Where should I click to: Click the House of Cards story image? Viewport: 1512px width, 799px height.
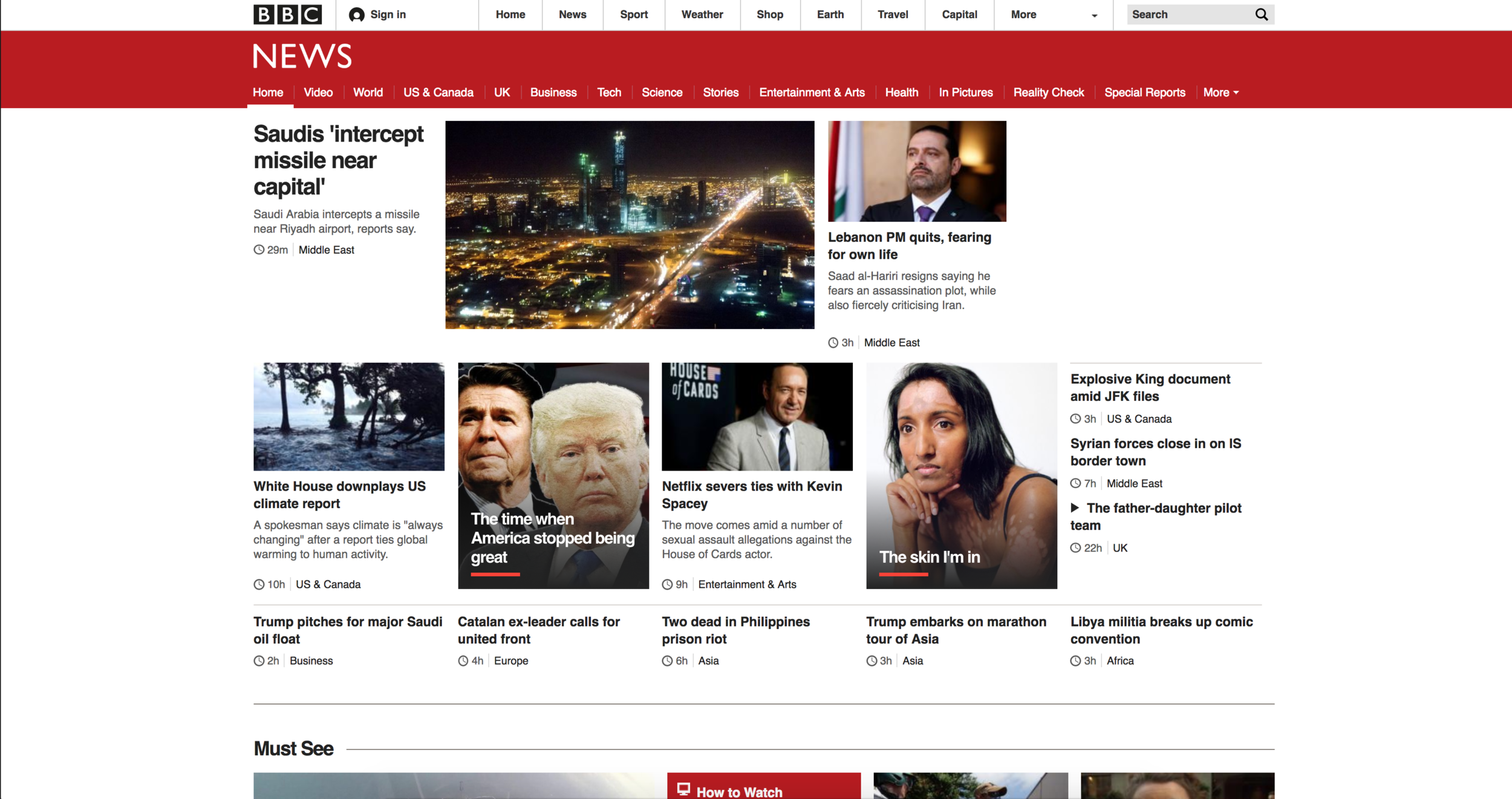757,417
